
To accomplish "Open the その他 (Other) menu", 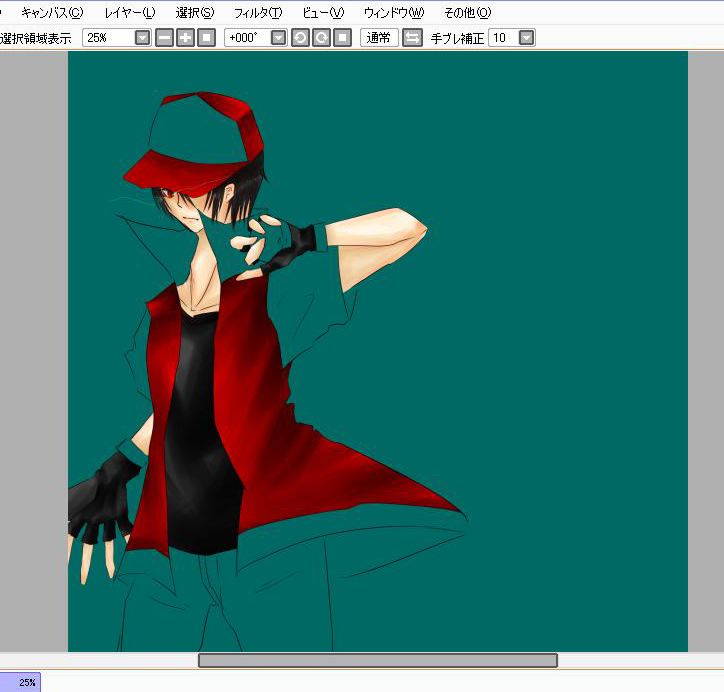I will point(466,13).
